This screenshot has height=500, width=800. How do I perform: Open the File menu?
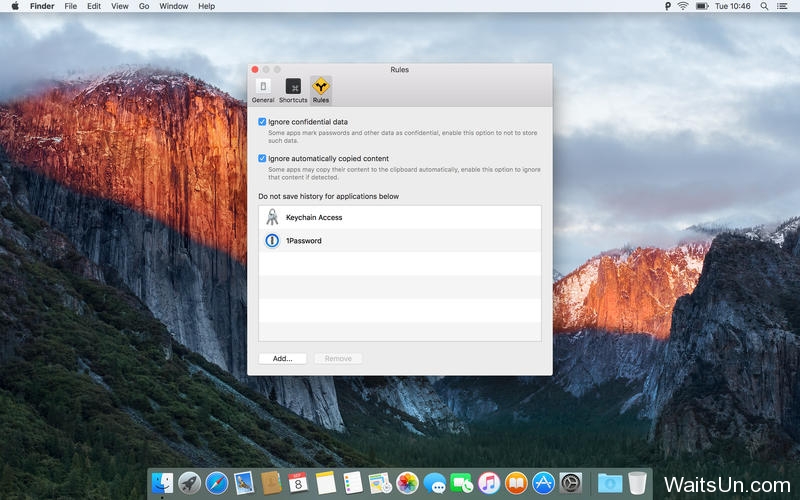tap(71, 6)
